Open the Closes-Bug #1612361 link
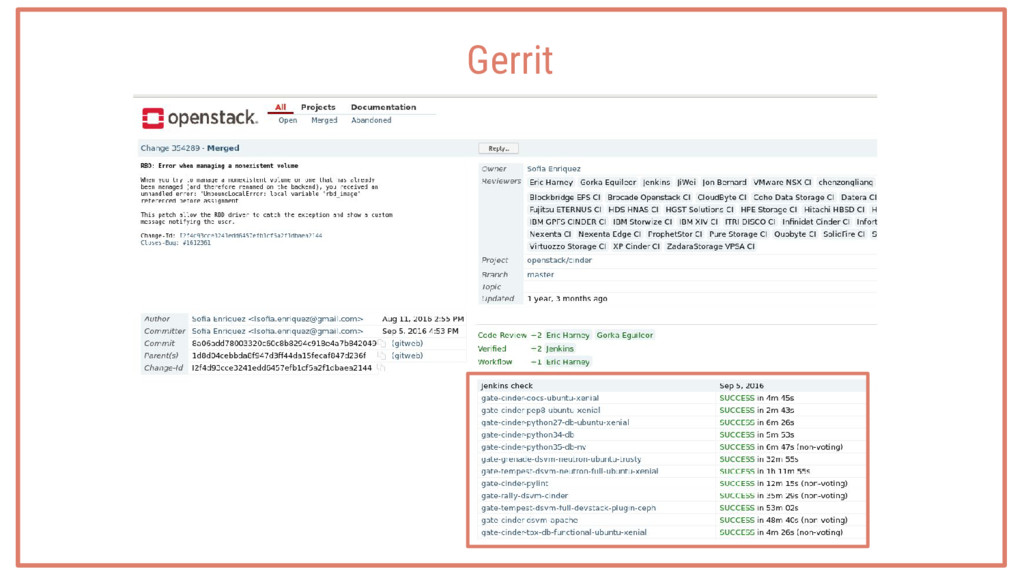 click(x=176, y=243)
